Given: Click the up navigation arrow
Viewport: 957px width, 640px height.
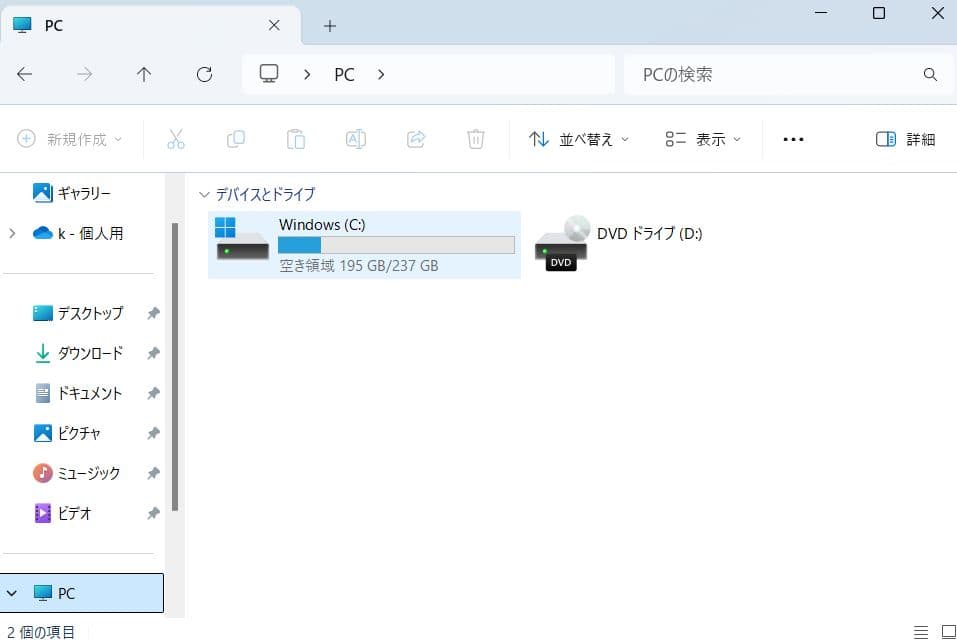Looking at the screenshot, I should click(x=143, y=74).
